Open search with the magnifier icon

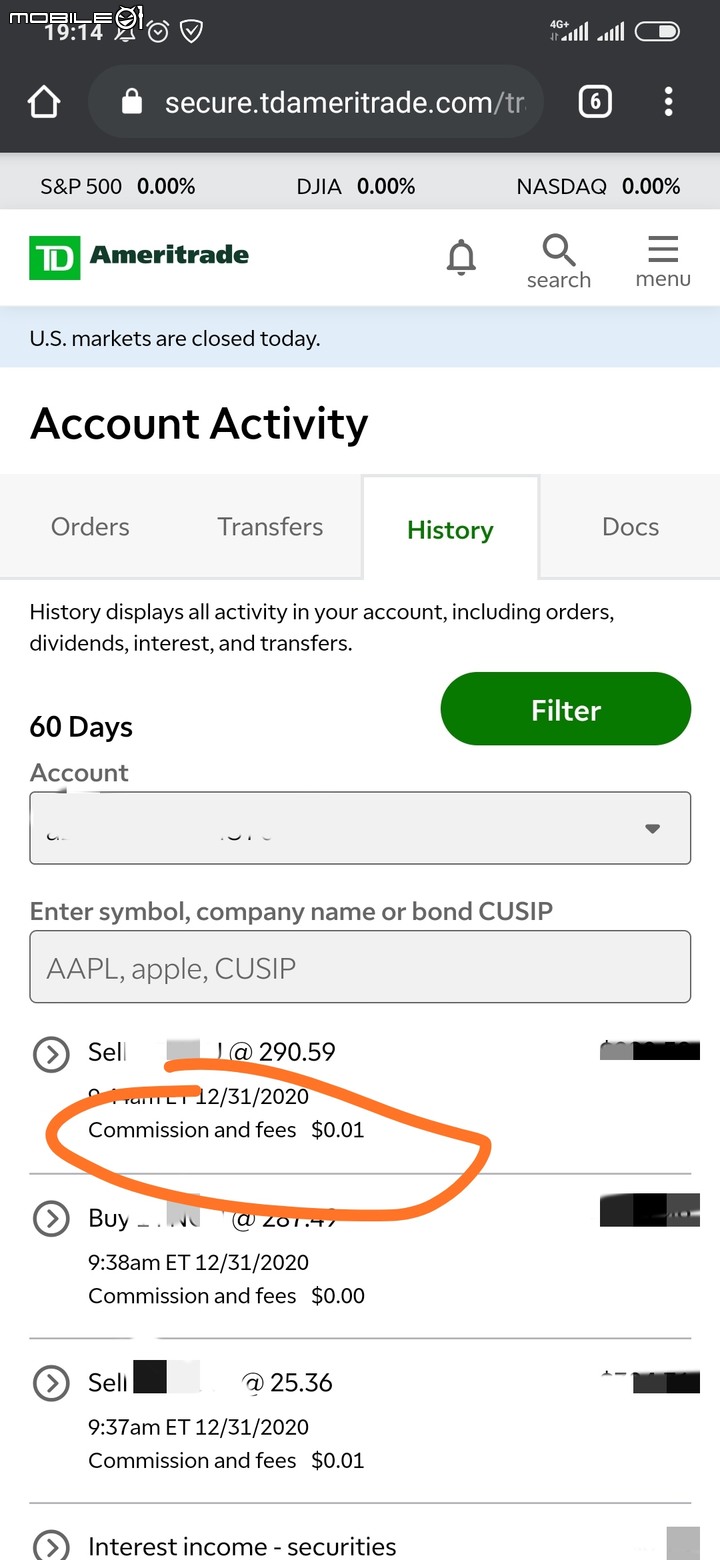pos(558,260)
